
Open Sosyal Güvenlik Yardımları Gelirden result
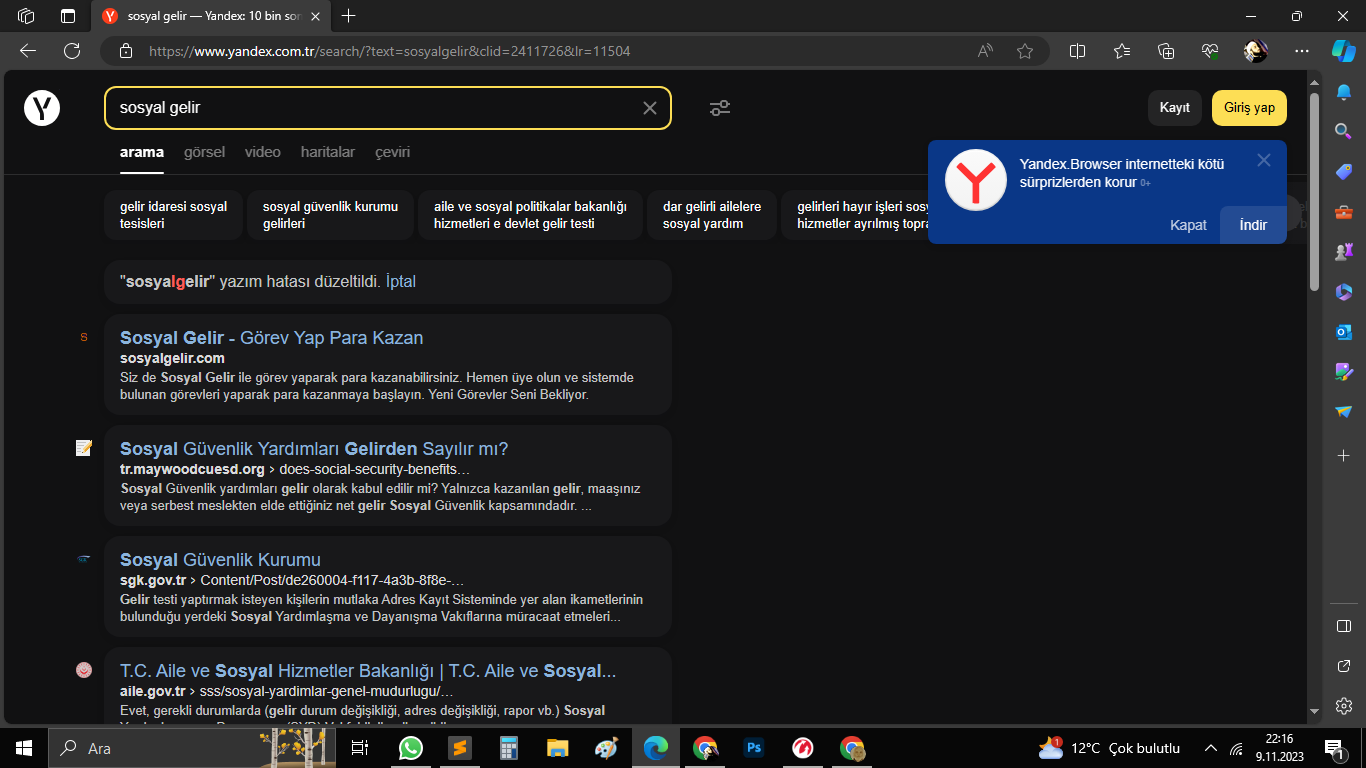[314, 449]
